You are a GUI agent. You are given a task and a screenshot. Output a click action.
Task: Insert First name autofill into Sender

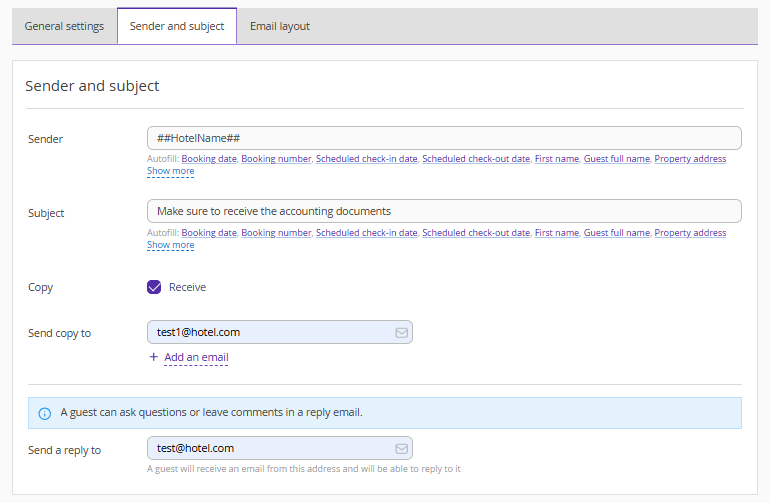coord(556,159)
